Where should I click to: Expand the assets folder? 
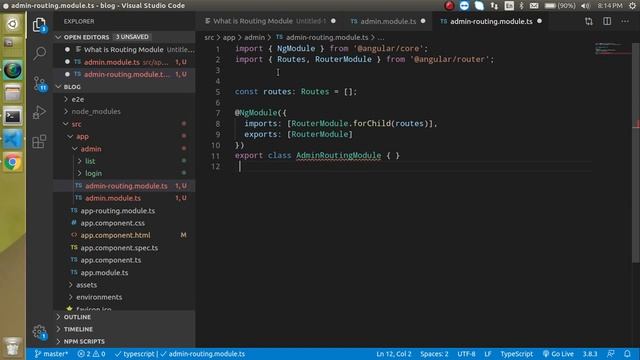pos(124,285)
